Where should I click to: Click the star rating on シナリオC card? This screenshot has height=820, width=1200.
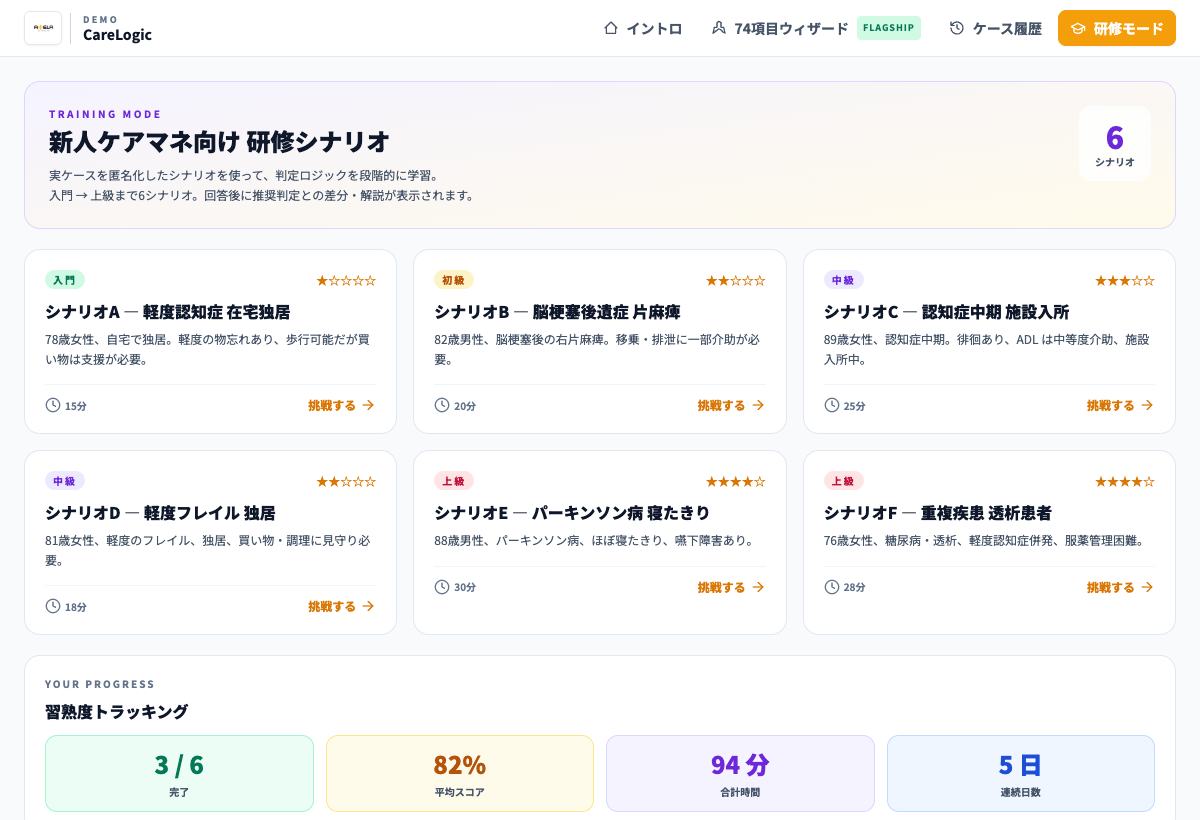1125,280
